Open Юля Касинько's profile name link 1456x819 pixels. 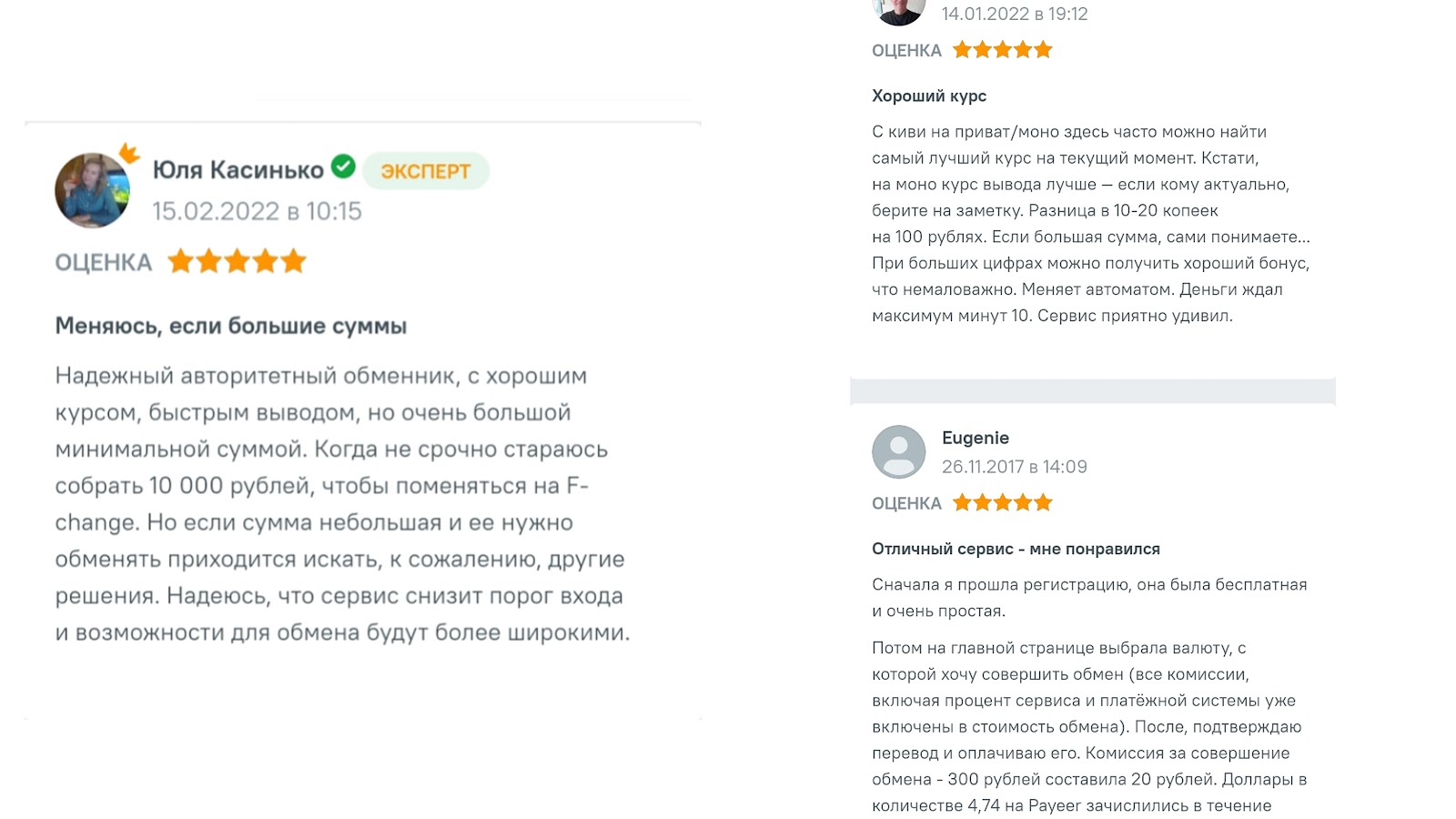click(x=238, y=170)
